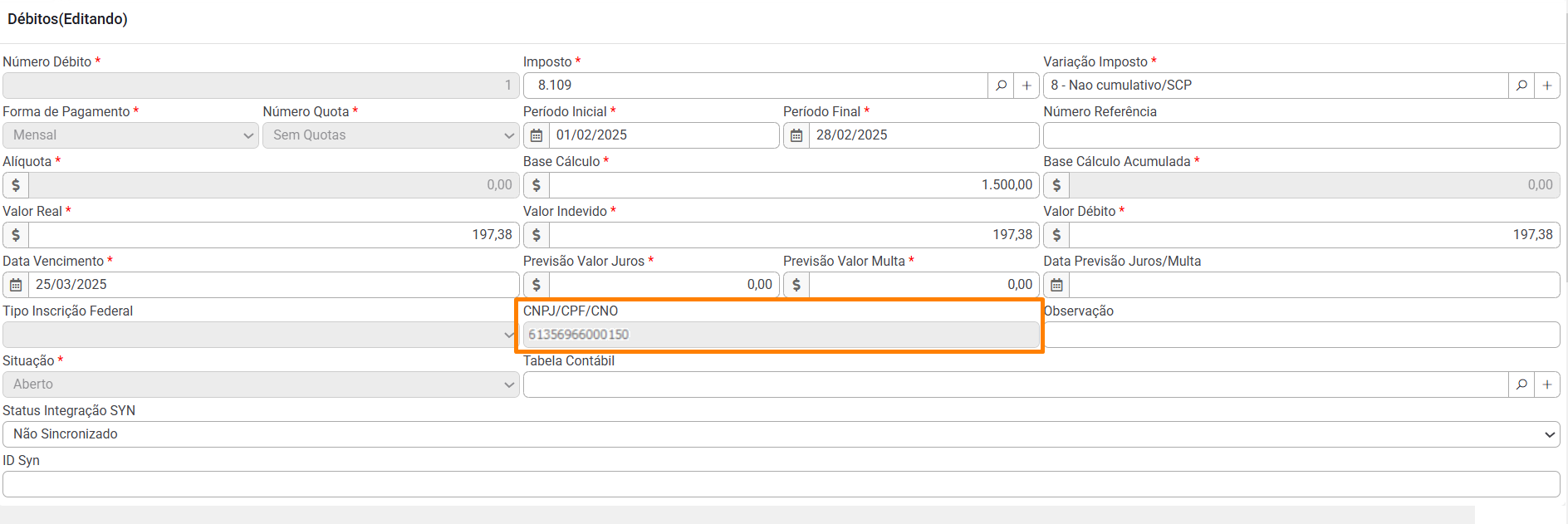This screenshot has height=524, width=1568.
Task: Expand the Número Quota dropdown
Action: (x=390, y=135)
